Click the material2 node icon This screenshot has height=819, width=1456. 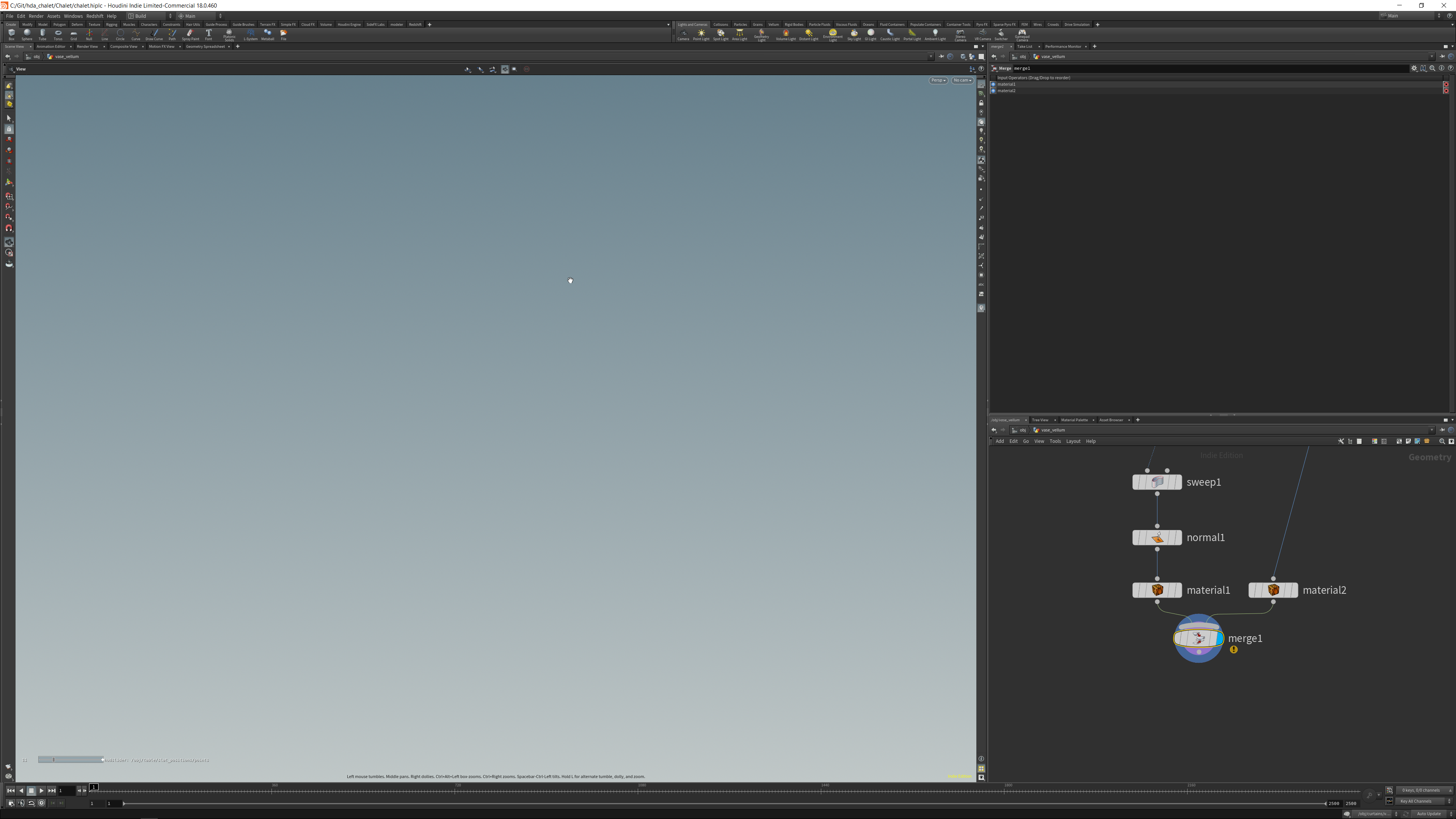[x=1273, y=590]
